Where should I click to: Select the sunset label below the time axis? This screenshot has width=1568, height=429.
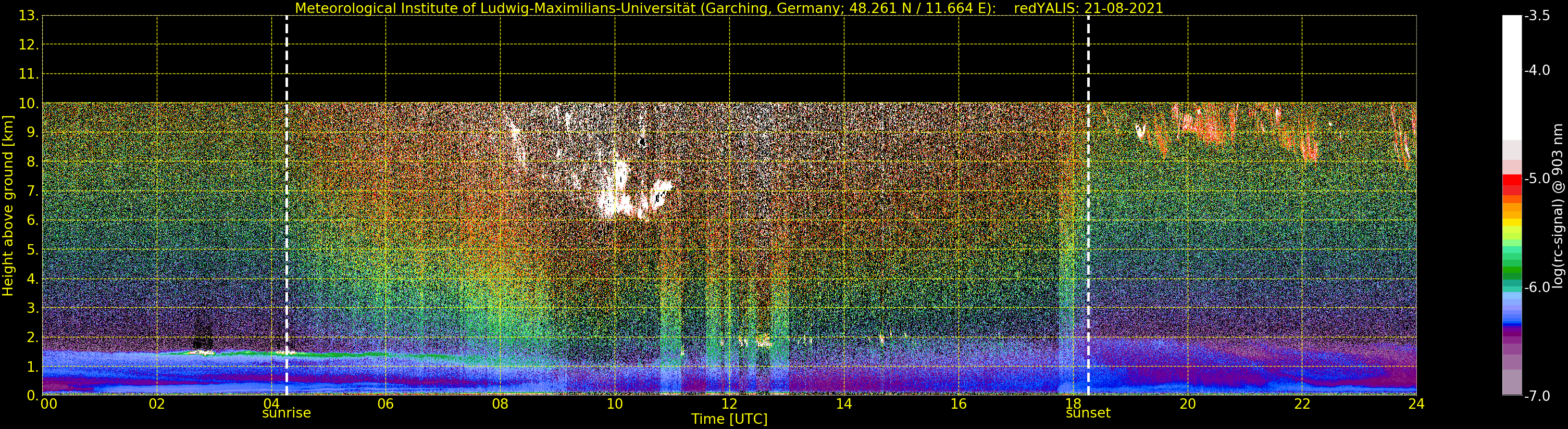point(1088,413)
